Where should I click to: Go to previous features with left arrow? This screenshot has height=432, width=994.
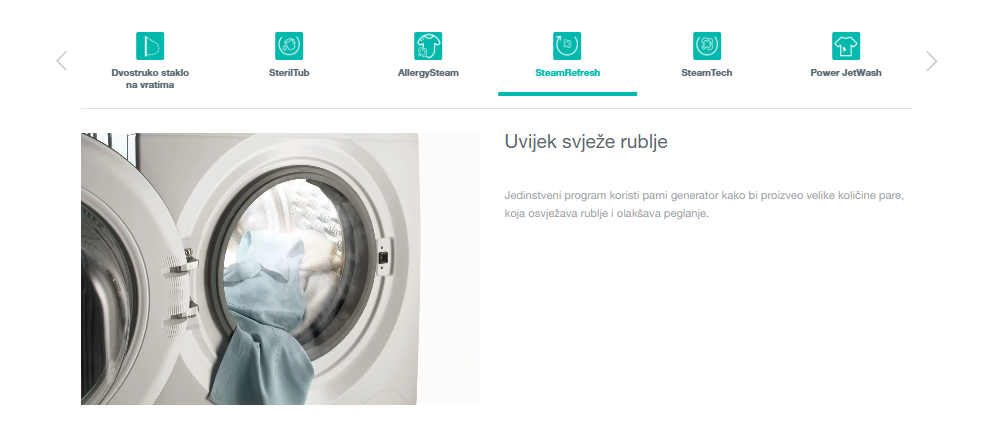click(x=61, y=61)
